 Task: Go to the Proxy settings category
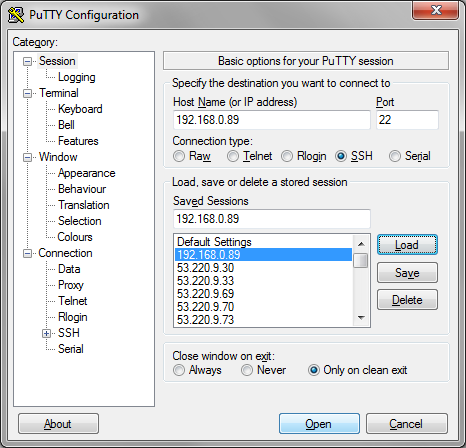click(71, 285)
